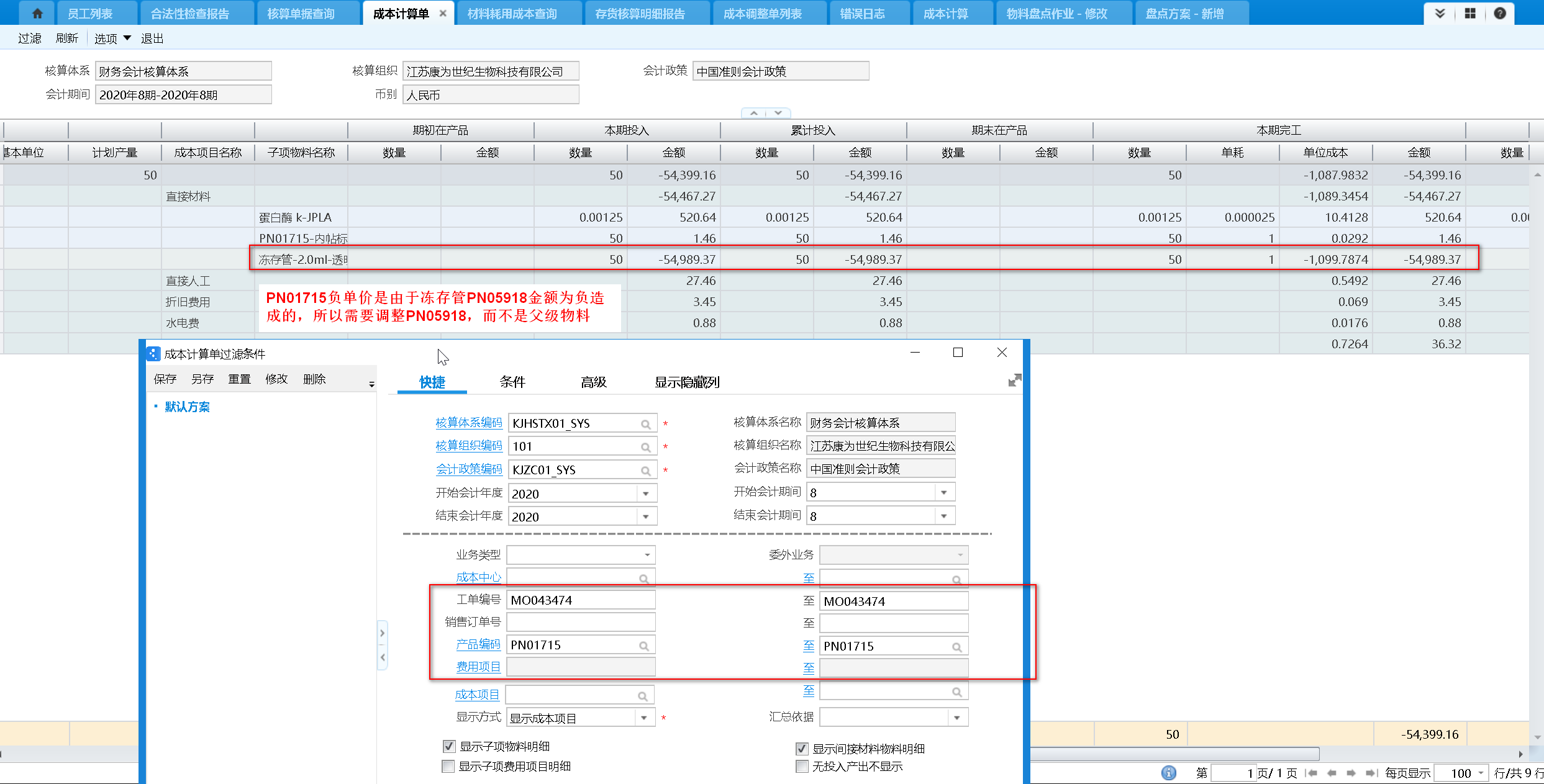The height and width of the screenshot is (784, 1544).
Task: Toggle 显示子项费用项目明细 checkbox
Action: click(448, 767)
